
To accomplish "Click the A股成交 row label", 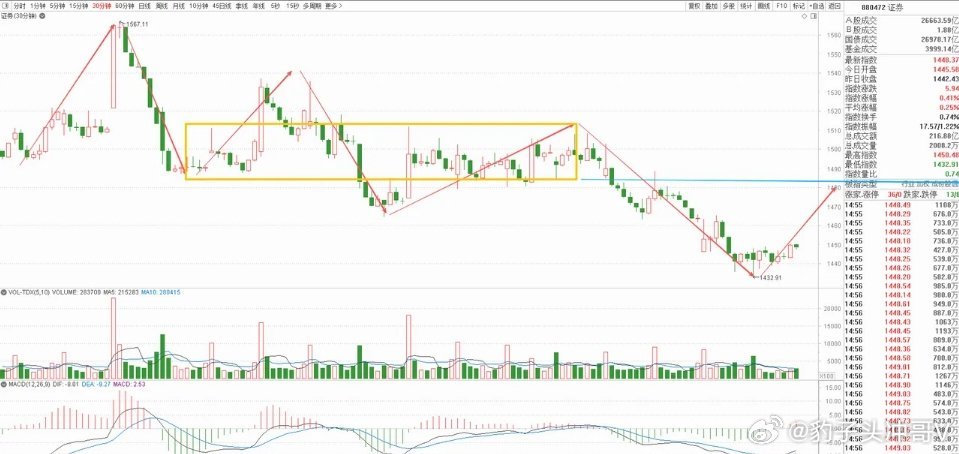I will 861,20.
